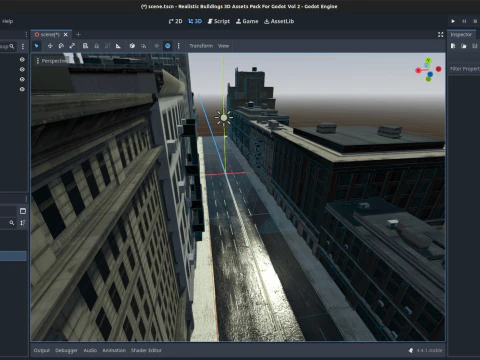Viewport: 480px width, 360px height.
Task: Load resource icon in Inspector
Action: [x=464, y=46]
